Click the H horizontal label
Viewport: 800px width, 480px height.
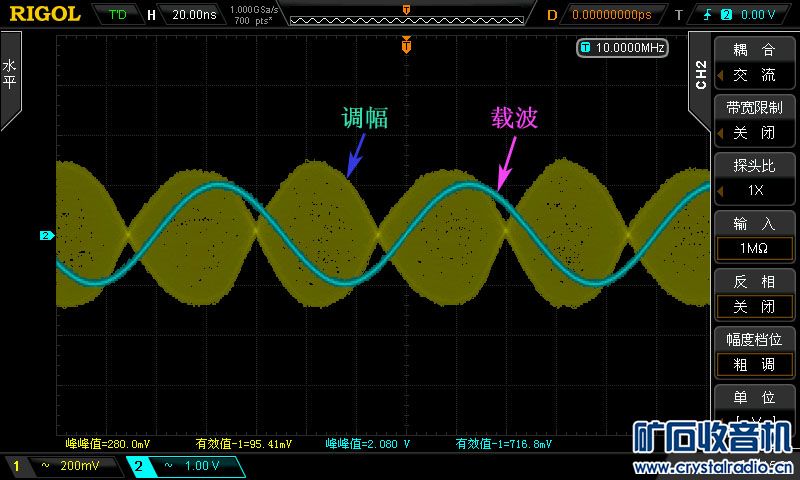click(x=151, y=15)
